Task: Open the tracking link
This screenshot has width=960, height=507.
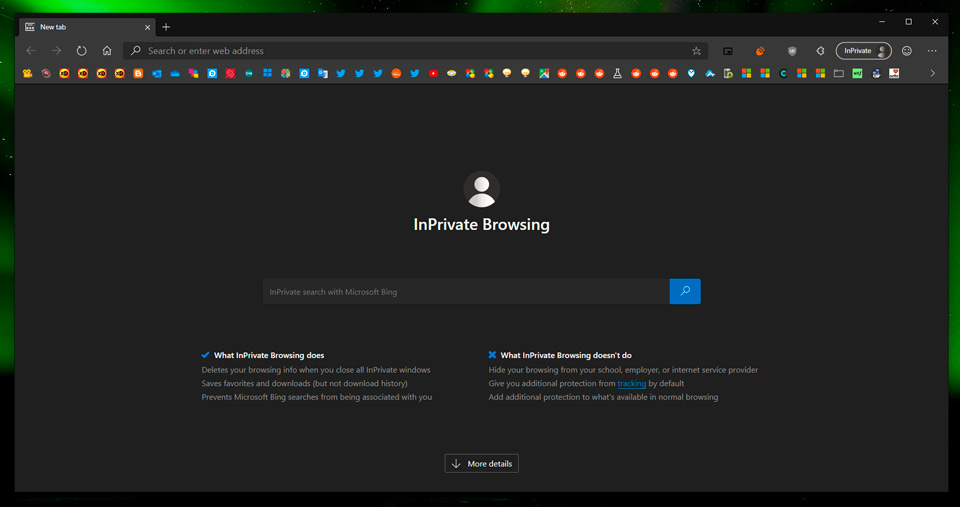Action: tap(632, 383)
